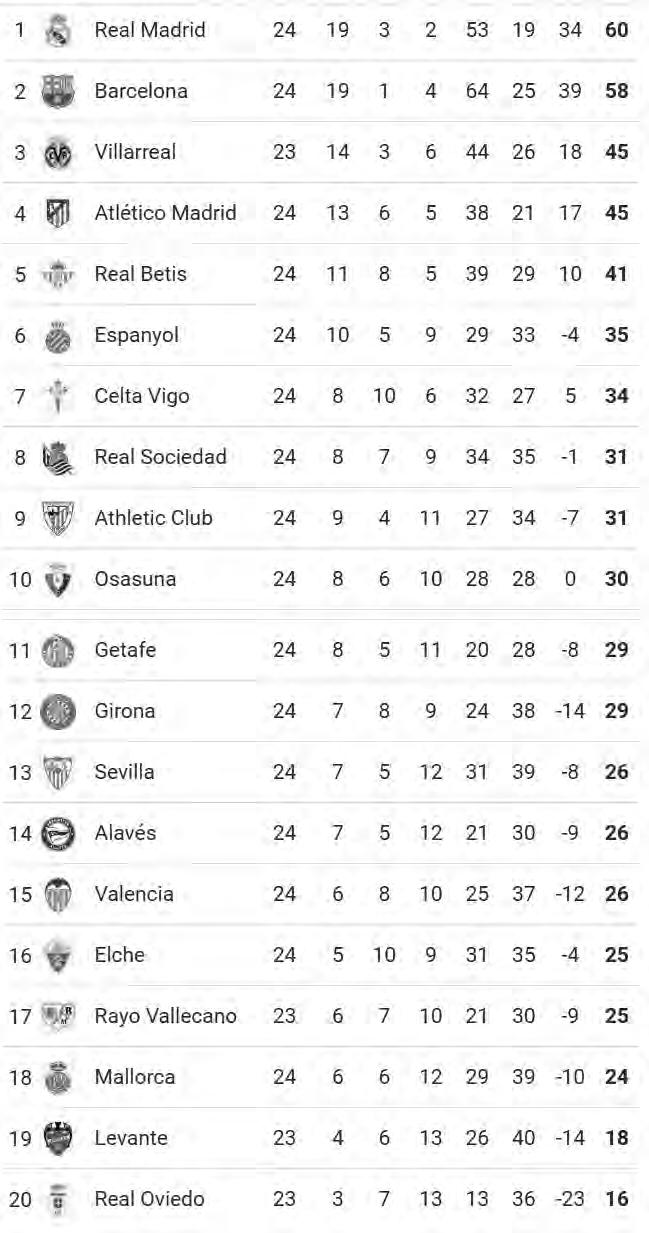The width and height of the screenshot is (649, 1233).
Task: Click the Real Sociedad club crest
Action: coord(57,458)
